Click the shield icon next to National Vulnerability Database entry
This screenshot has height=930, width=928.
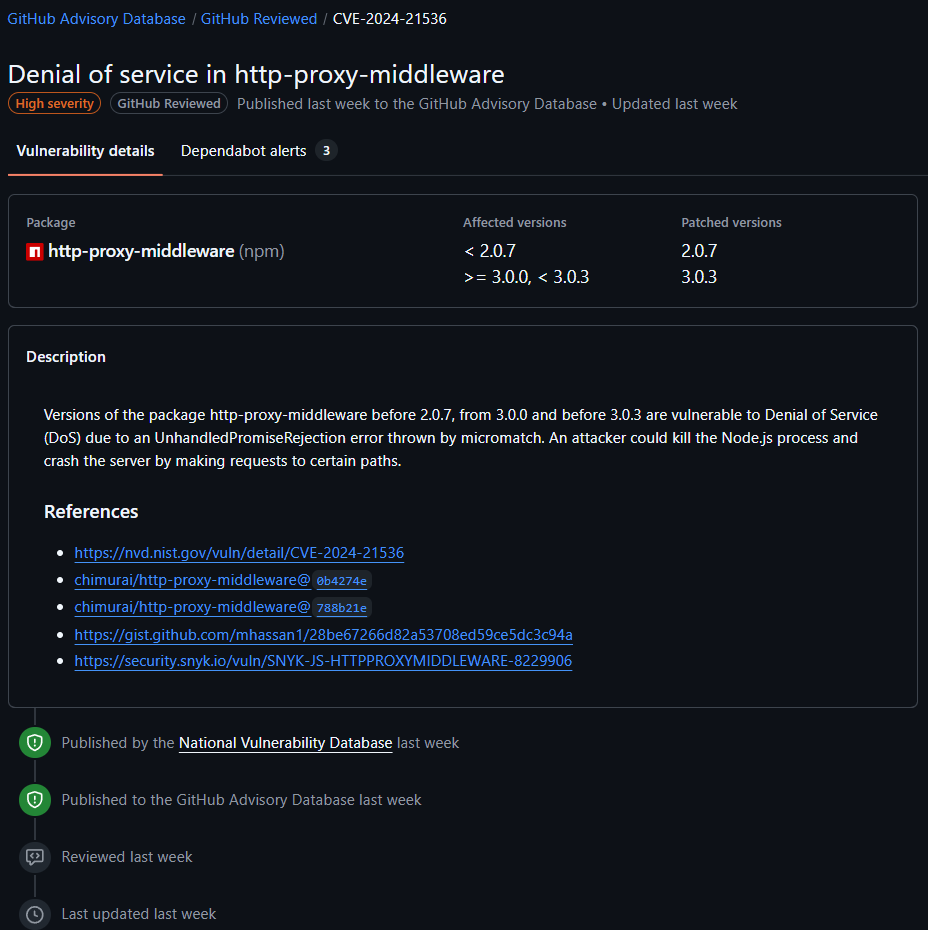click(34, 742)
